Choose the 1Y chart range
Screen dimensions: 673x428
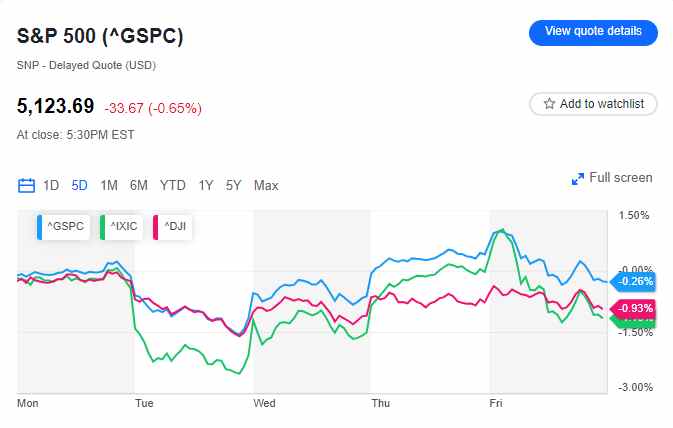pos(206,185)
